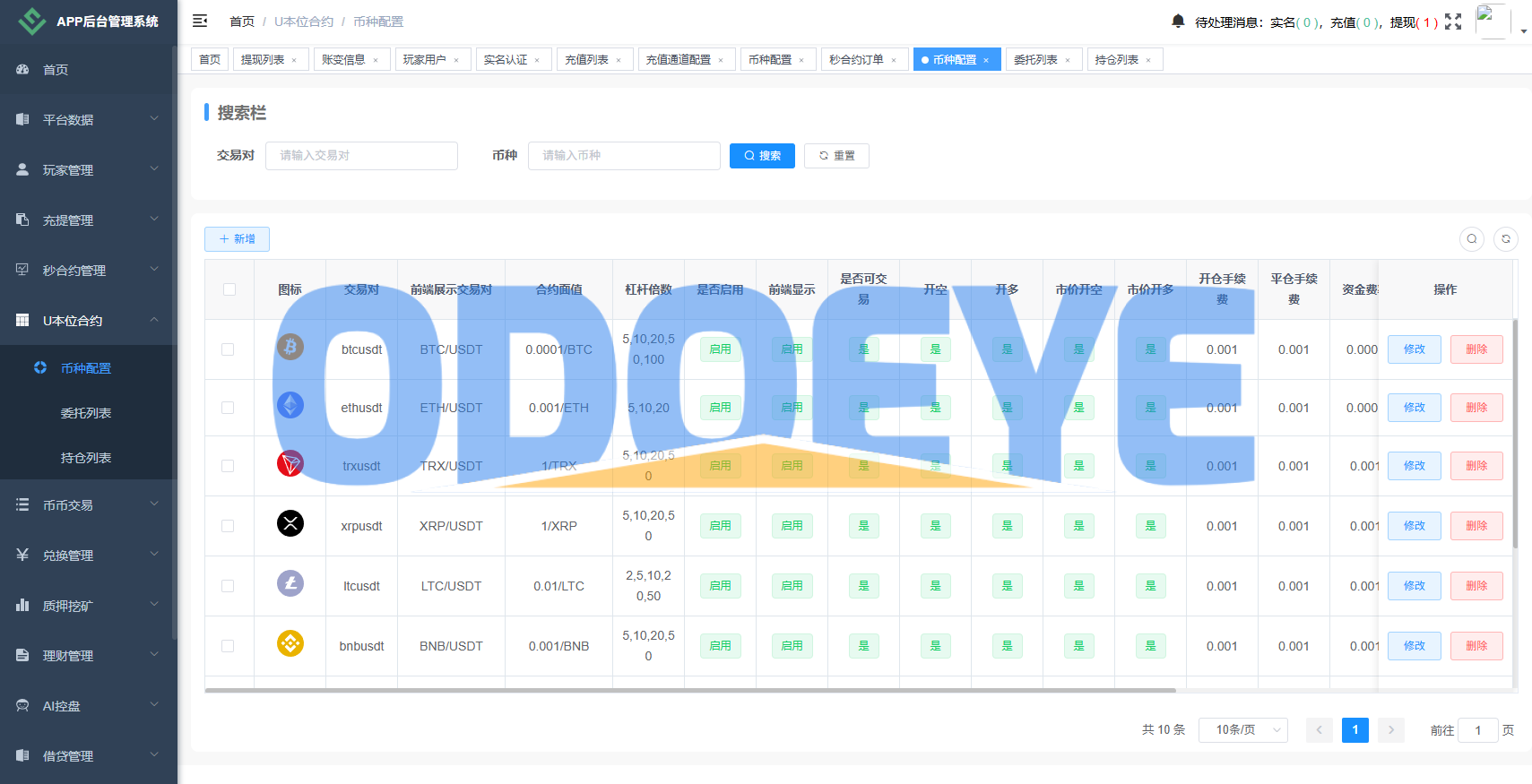Click the 理财管理 sidebar icon
The image size is (1532, 784).
tap(22, 655)
